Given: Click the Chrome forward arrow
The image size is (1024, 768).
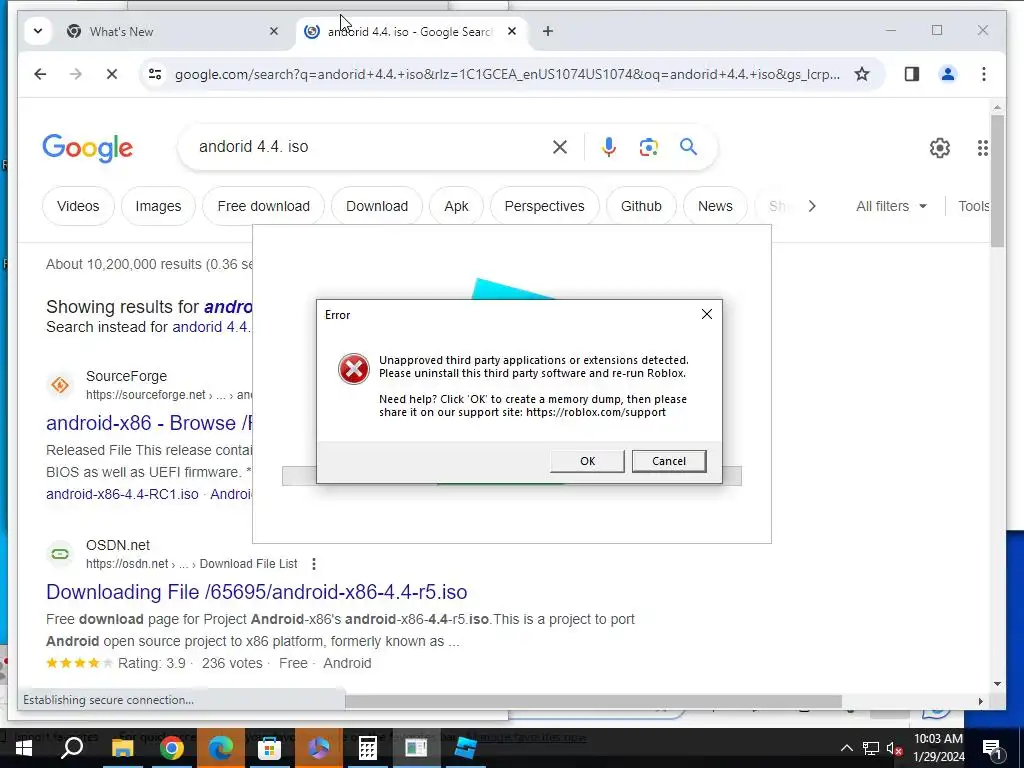Looking at the screenshot, I should pyautogui.click(x=76, y=74).
